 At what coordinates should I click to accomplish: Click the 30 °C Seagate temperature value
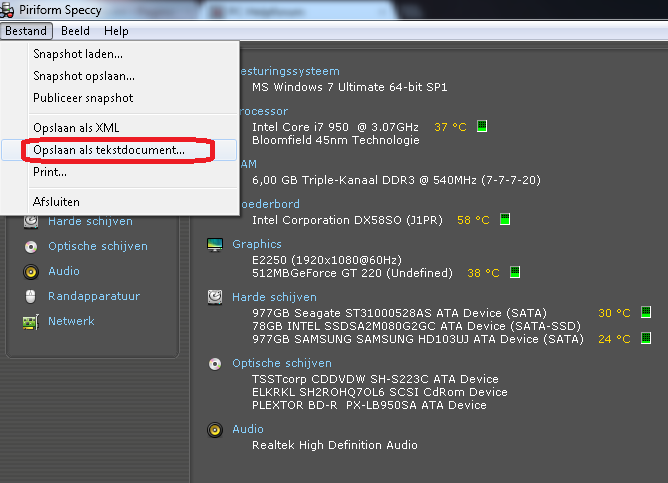coord(614,313)
